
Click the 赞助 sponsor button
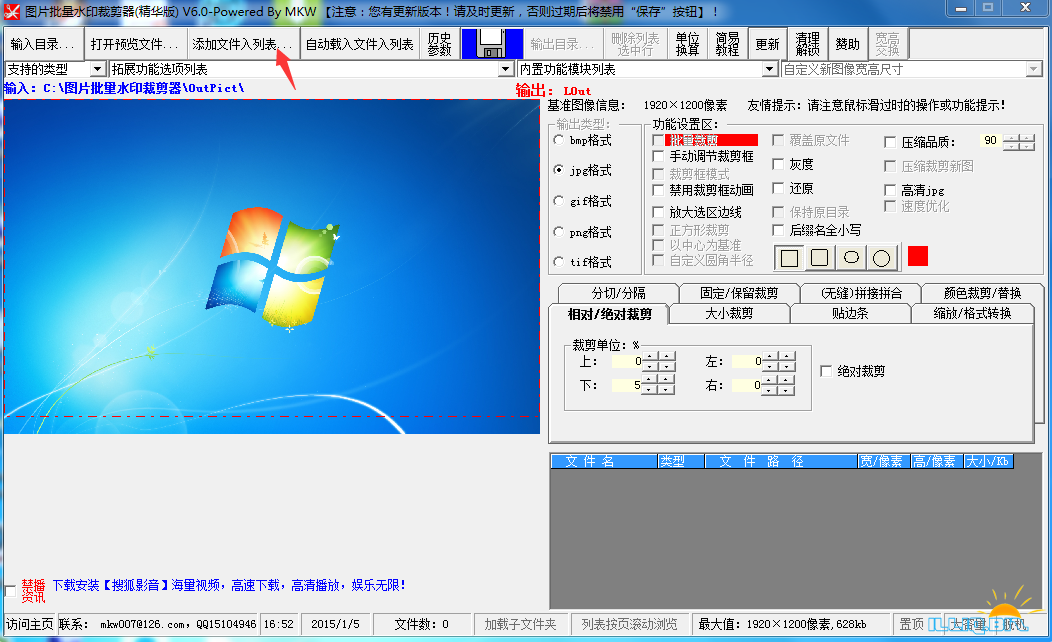(848, 44)
